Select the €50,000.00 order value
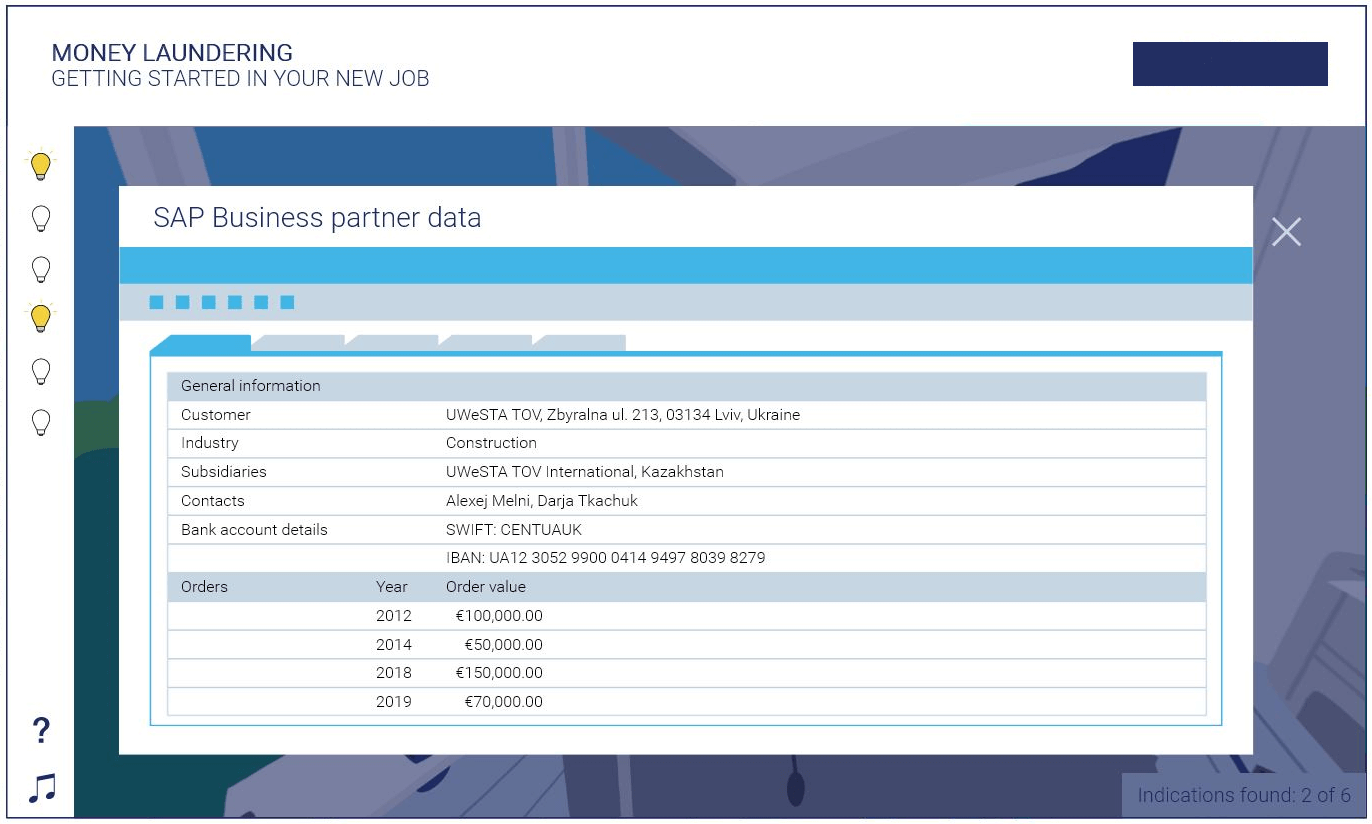This screenshot has height=824, width=1372. pos(504,645)
